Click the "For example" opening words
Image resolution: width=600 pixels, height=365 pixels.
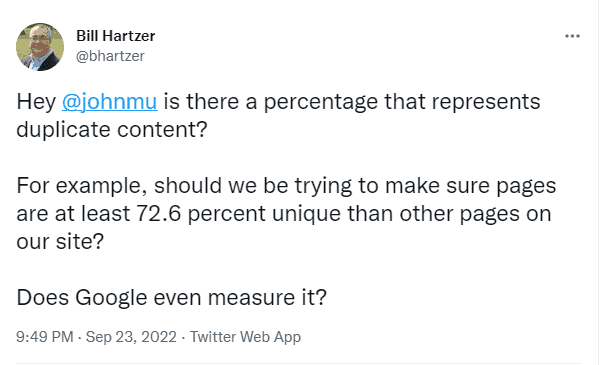click(x=82, y=186)
